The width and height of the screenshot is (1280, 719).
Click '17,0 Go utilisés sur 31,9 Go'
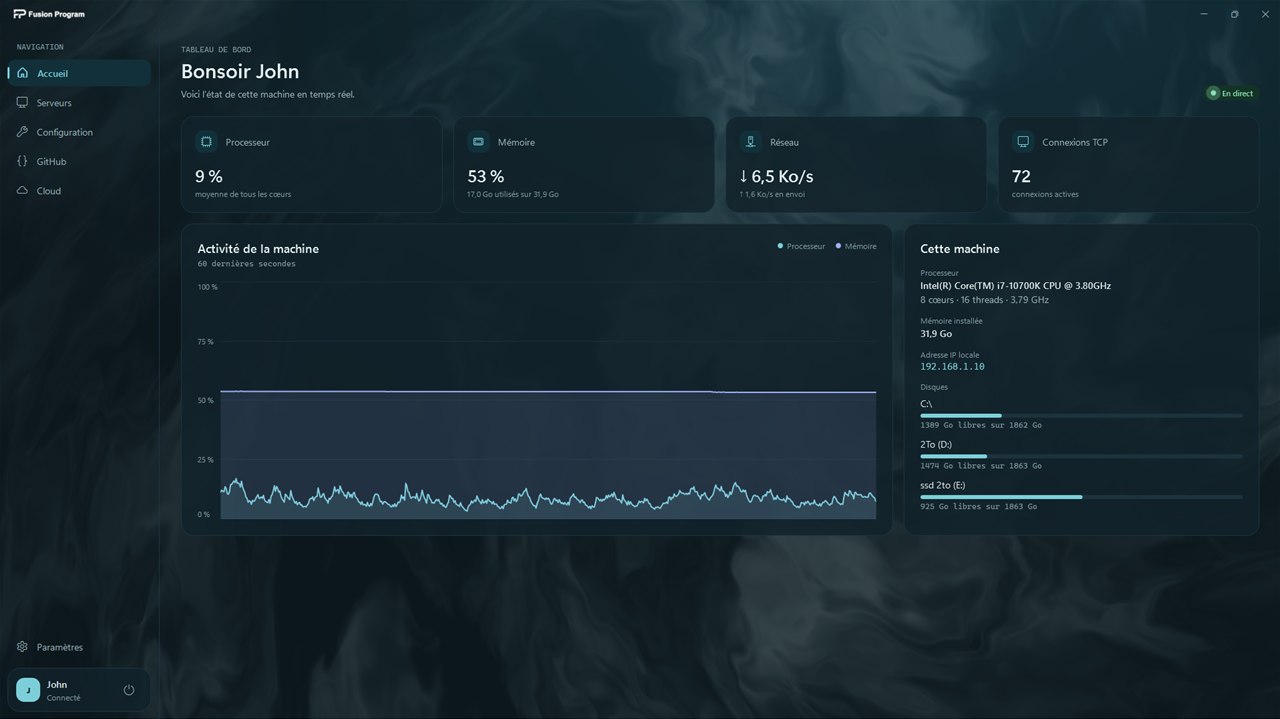pyautogui.click(x=513, y=194)
